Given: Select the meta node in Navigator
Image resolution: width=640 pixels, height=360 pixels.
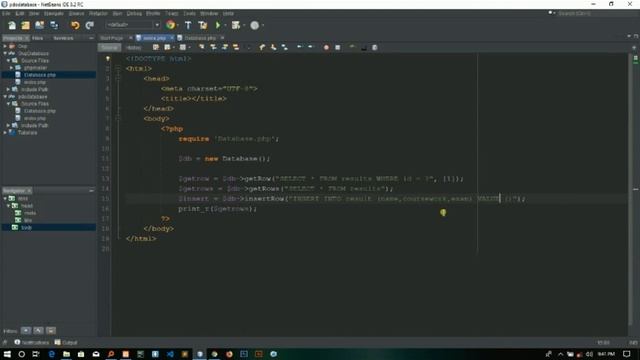Looking at the screenshot, I should coord(30,213).
